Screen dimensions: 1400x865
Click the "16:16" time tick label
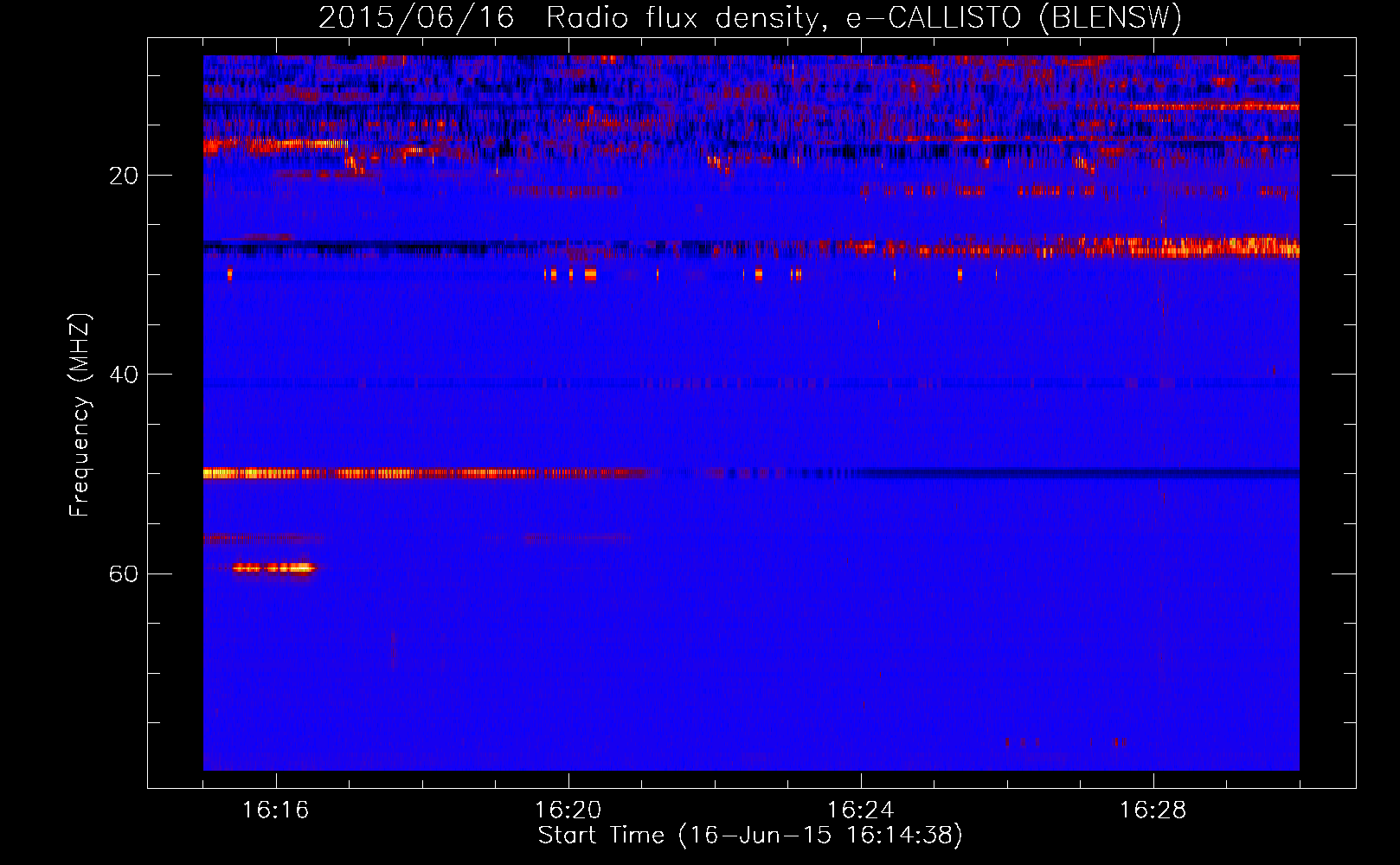tap(275, 810)
